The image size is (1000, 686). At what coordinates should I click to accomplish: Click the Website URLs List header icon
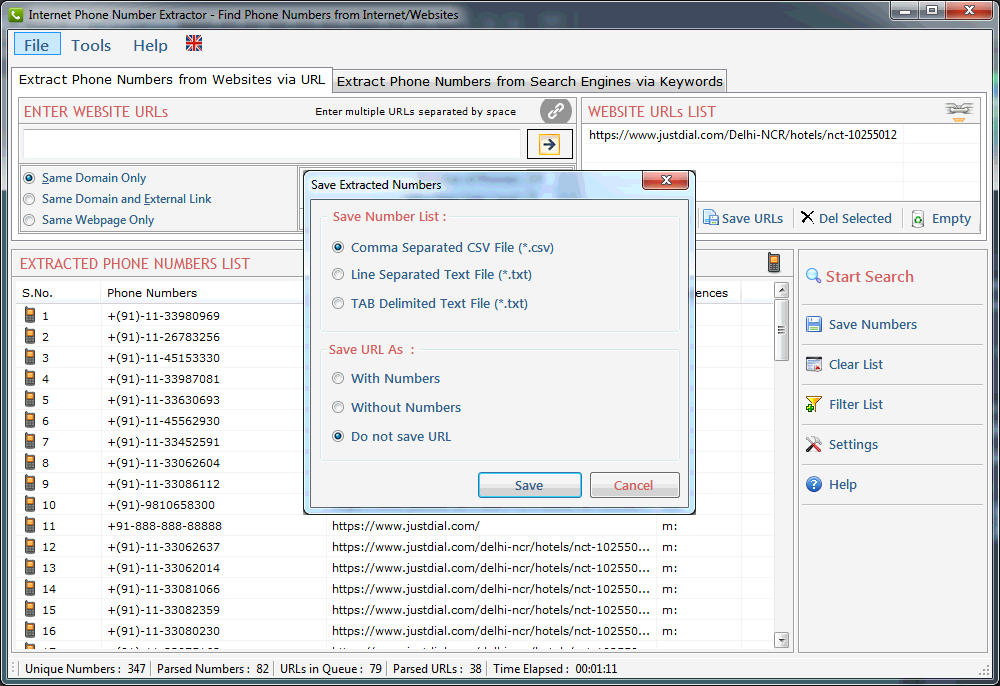[959, 111]
